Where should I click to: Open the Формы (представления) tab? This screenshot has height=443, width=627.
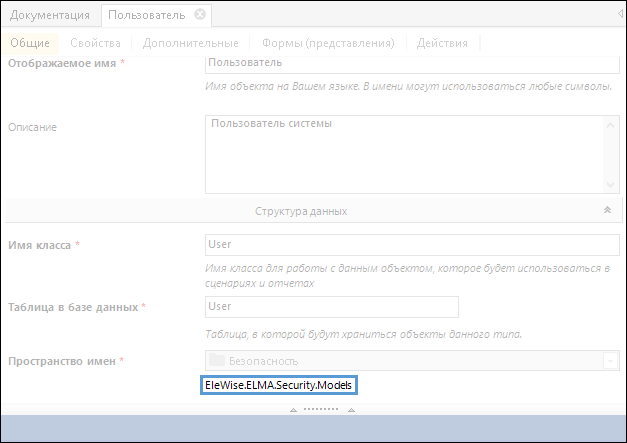point(328,43)
